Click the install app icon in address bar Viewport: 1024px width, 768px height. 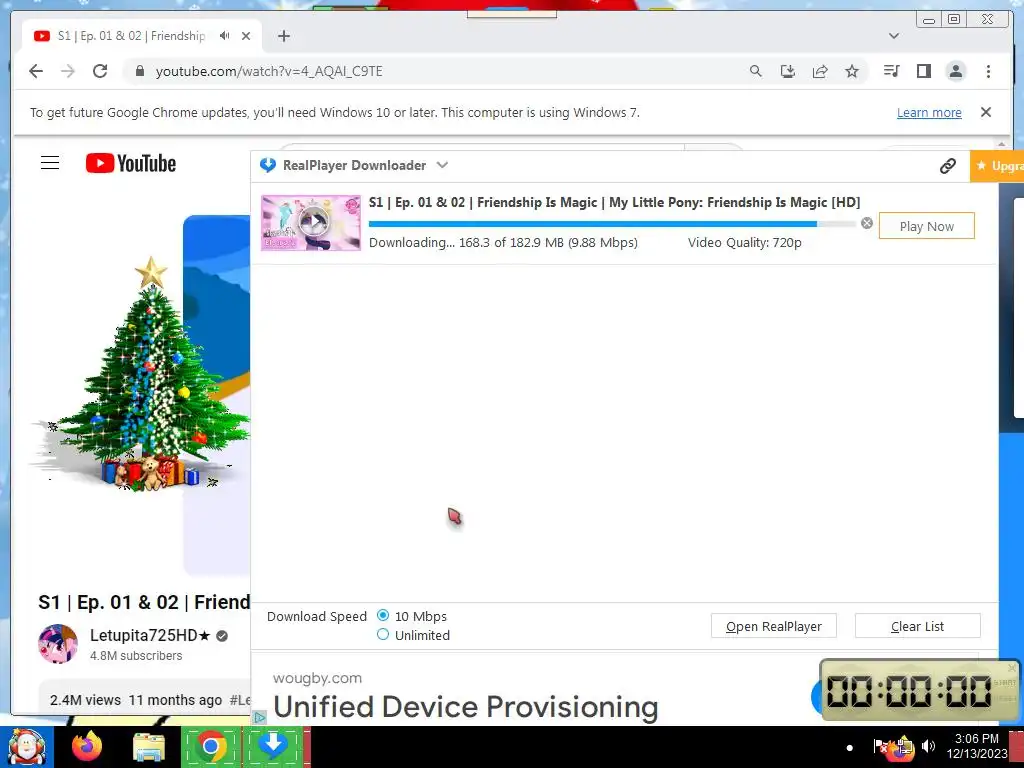point(788,71)
